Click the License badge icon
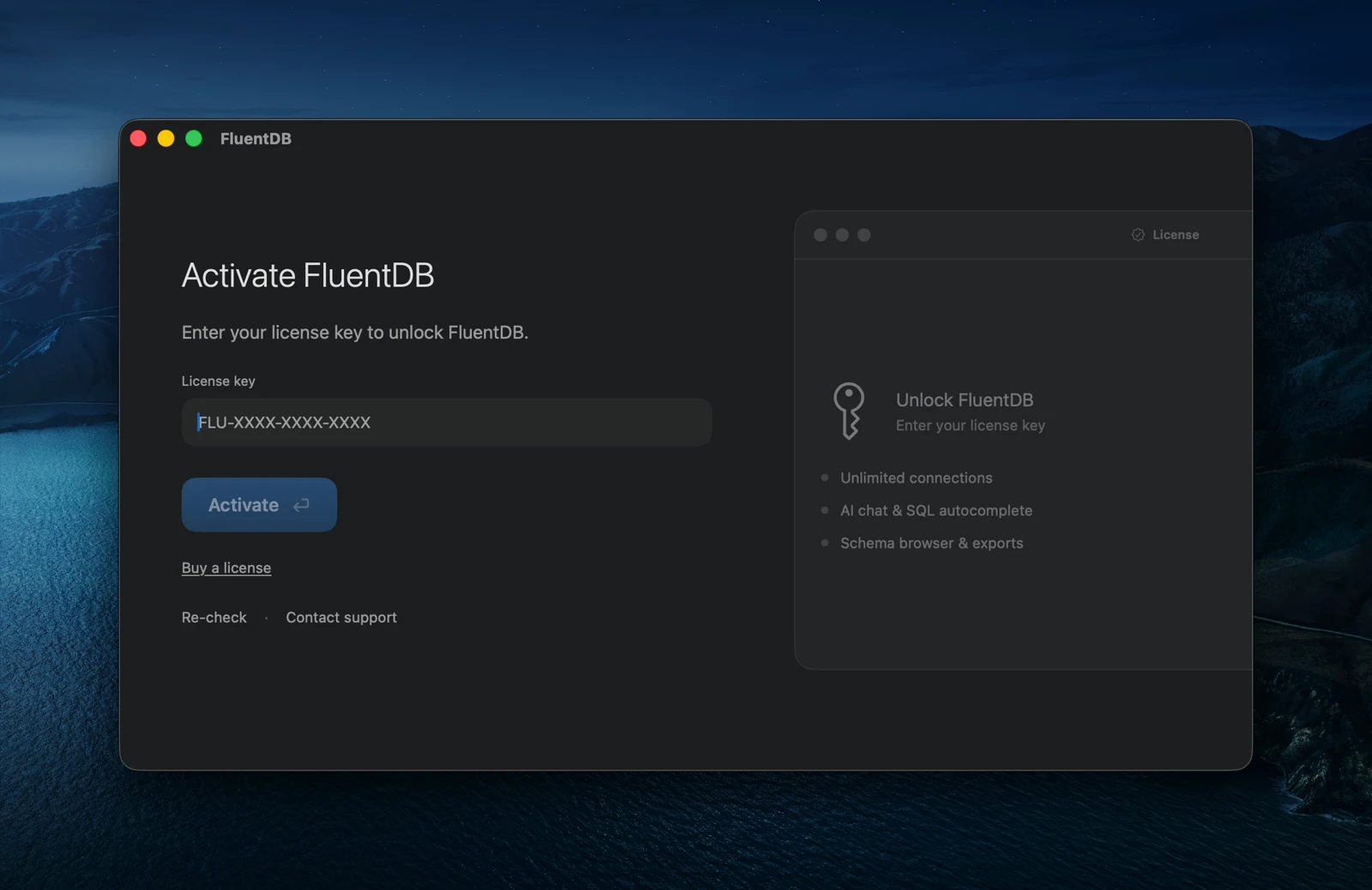 tap(1138, 235)
